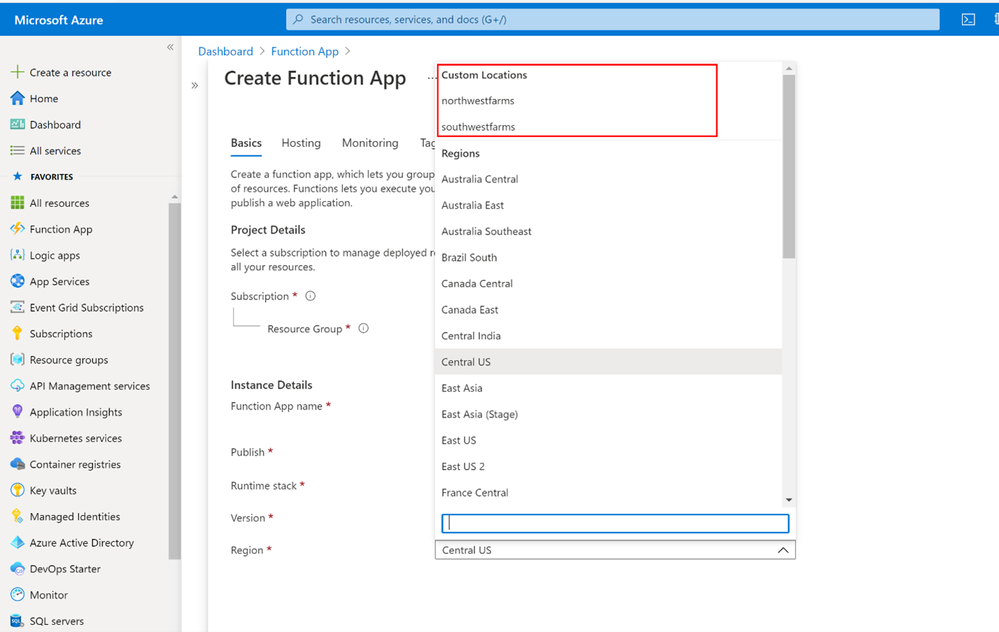The height and width of the screenshot is (632, 999).
Task: Open Key vaults in favorites
Action: click(x=53, y=491)
